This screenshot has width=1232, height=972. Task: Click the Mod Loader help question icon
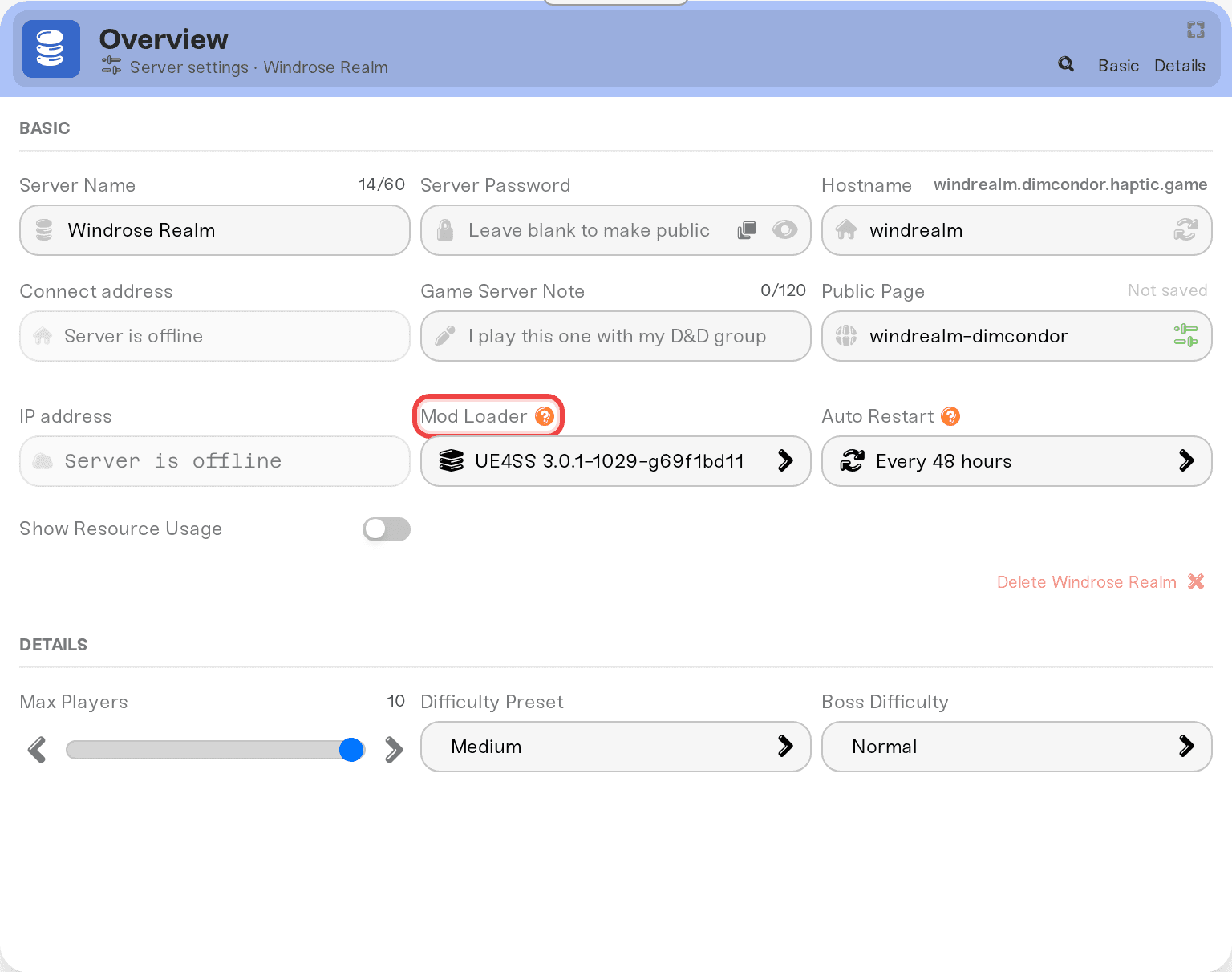tap(545, 416)
